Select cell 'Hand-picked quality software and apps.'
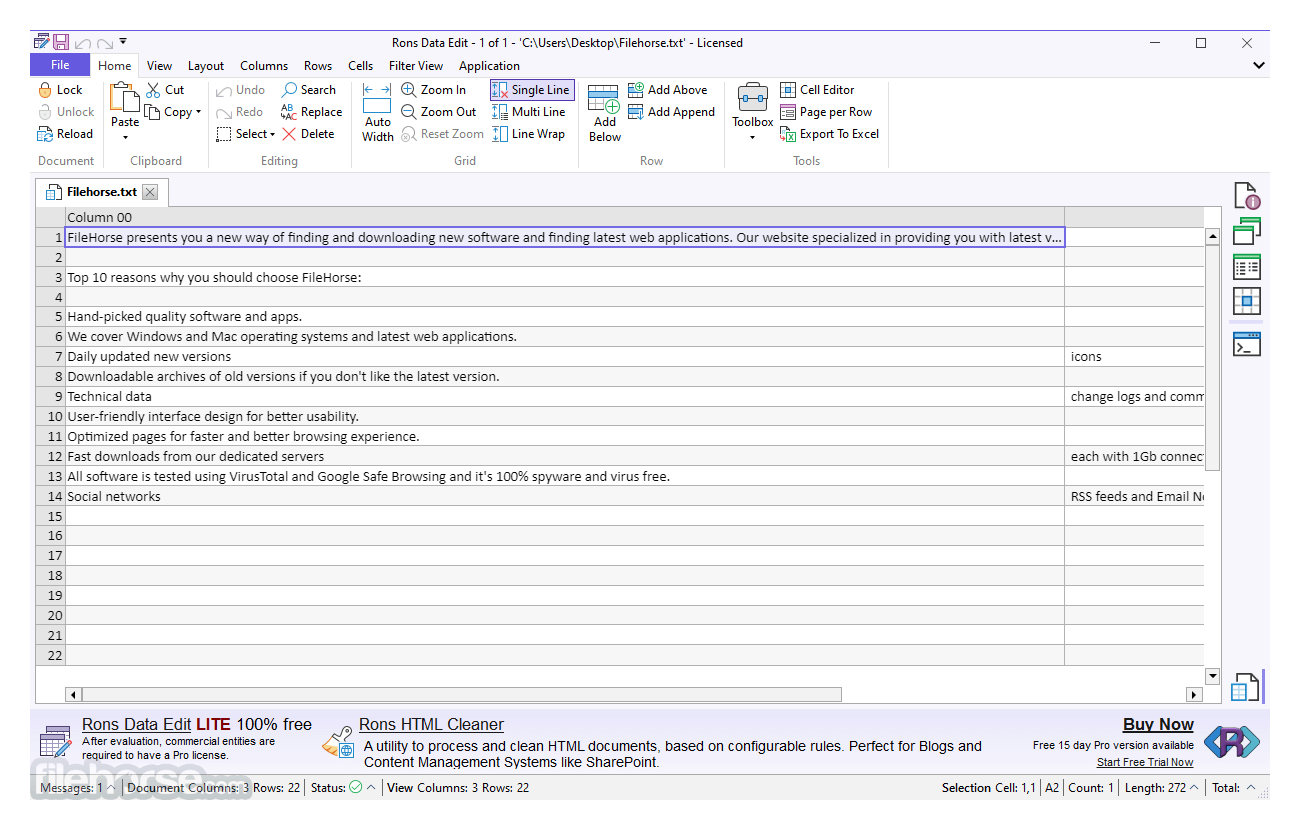This screenshot has width=1300, height=830. 565,317
